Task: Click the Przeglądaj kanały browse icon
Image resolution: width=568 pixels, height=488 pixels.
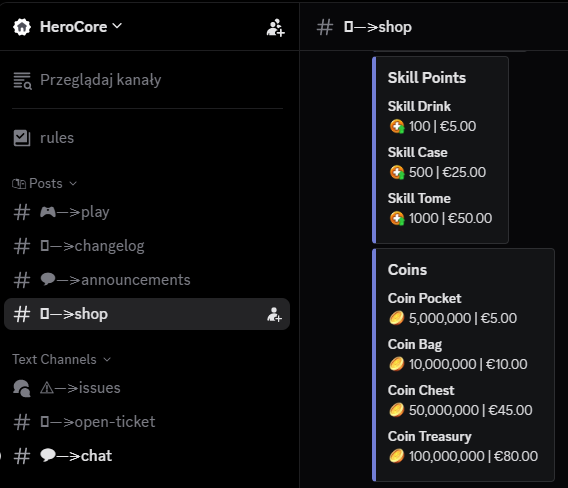Action: (22, 80)
